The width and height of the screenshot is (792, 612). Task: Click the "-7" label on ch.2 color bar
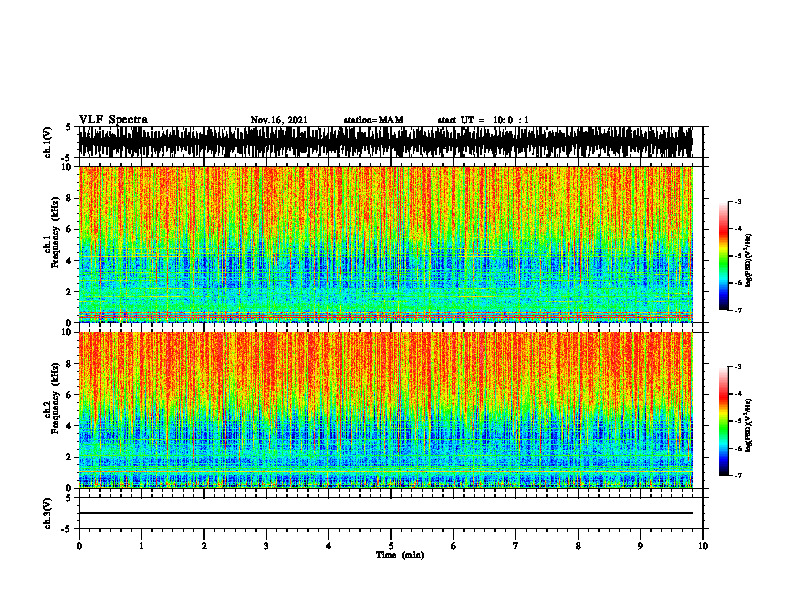(x=738, y=476)
